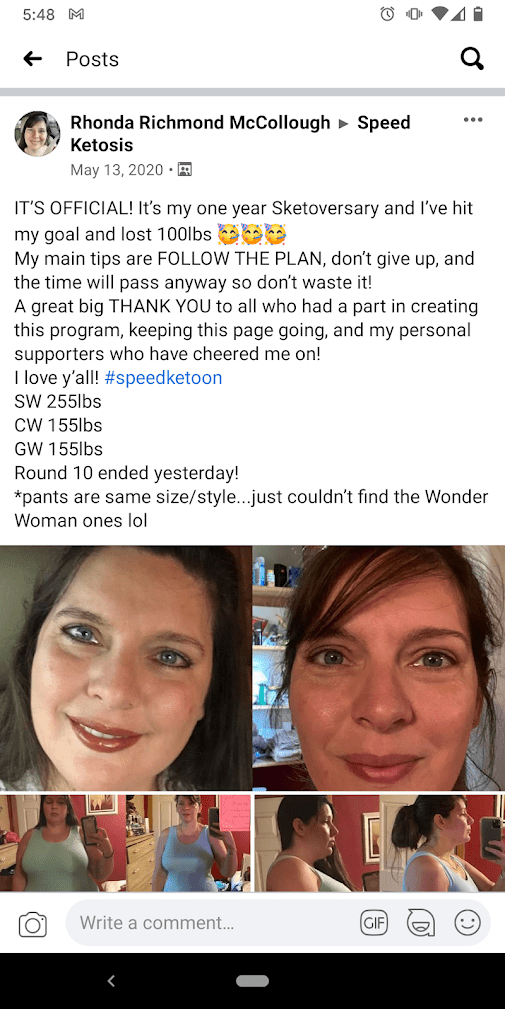Tap the #speedketoon hashtag
This screenshot has height=1009, width=505.
coord(163,378)
